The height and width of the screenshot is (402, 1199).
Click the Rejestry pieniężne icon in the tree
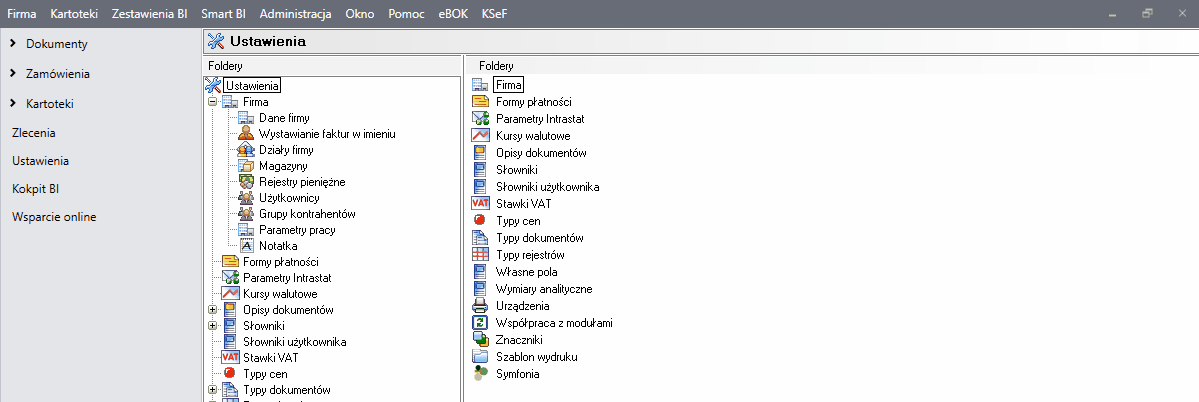click(x=247, y=182)
